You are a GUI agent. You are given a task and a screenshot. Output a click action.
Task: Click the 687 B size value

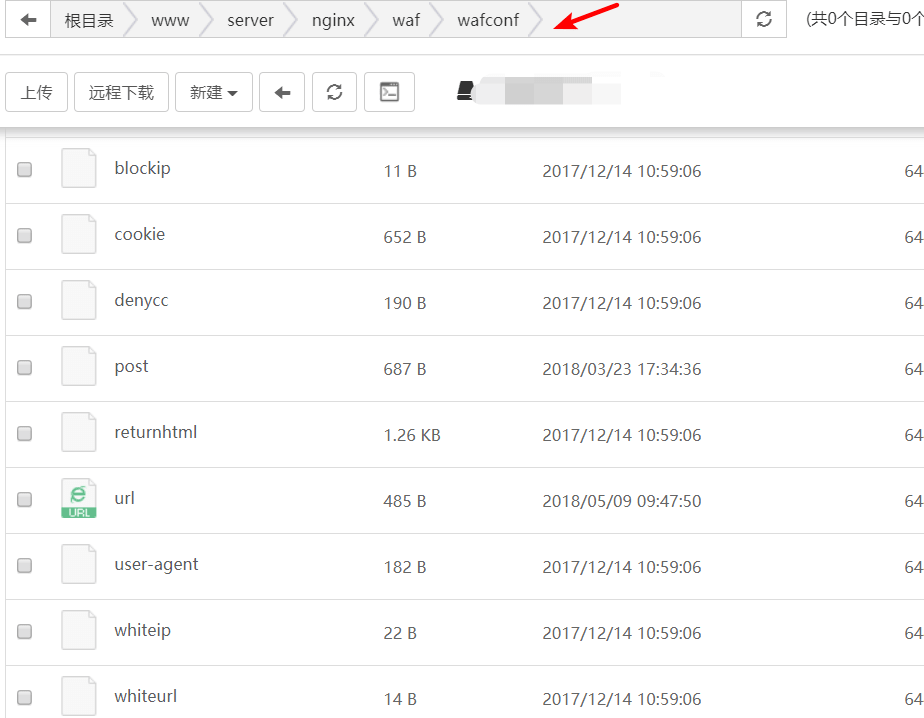point(405,369)
